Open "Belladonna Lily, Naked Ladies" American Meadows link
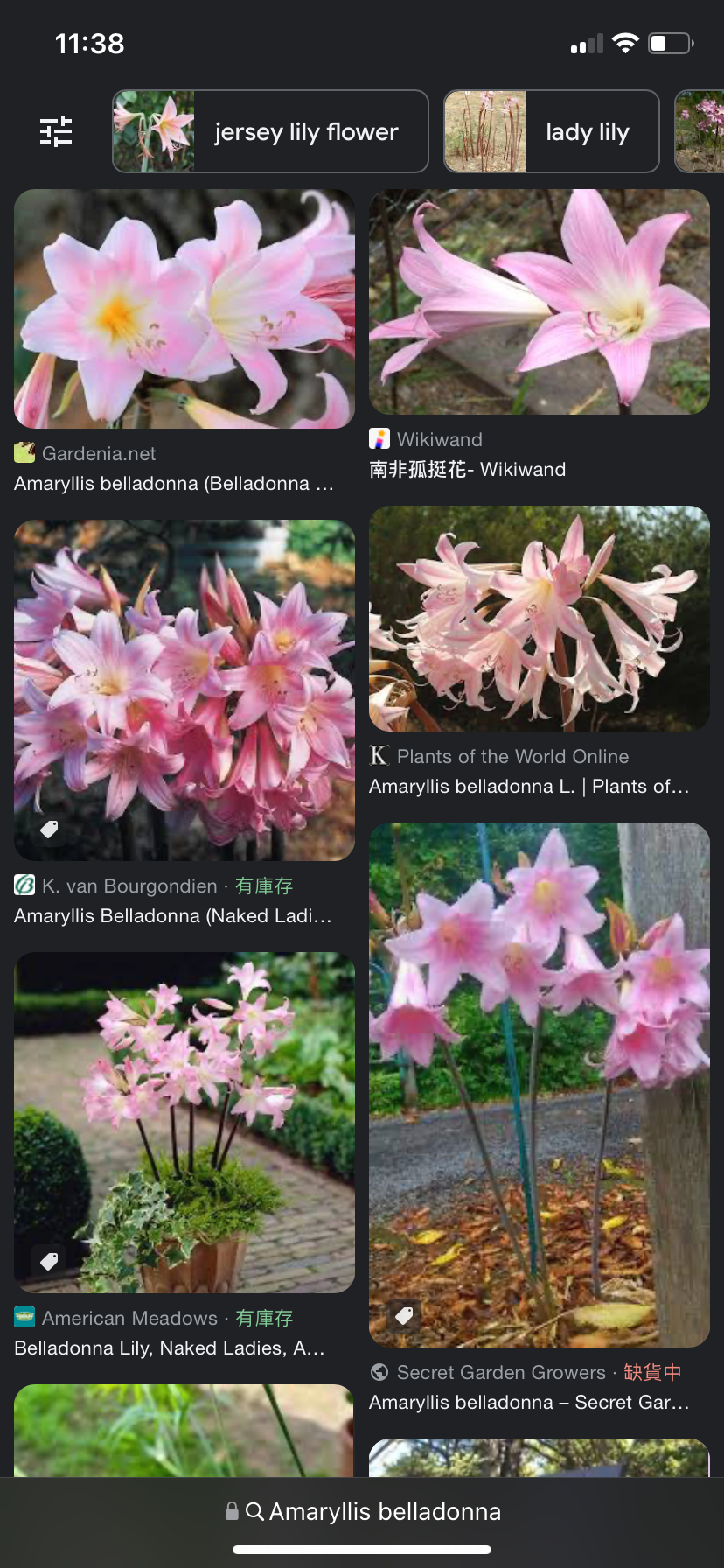Screen dimensions: 724x1568 tap(170, 1347)
